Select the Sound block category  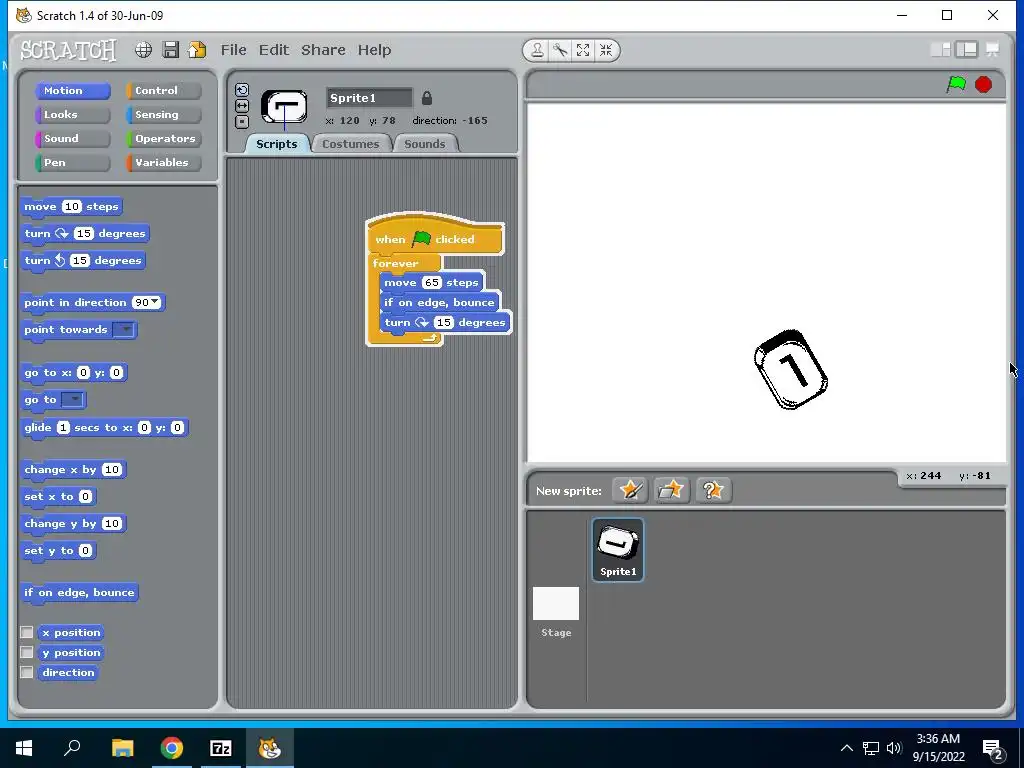tap(72, 138)
